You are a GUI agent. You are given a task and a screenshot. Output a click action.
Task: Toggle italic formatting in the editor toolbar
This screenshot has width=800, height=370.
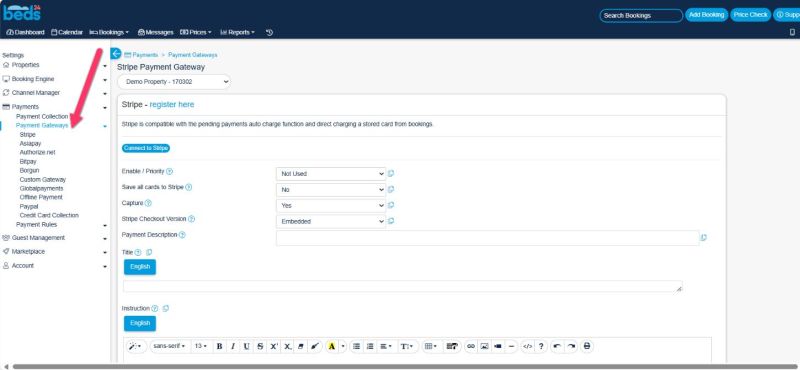(233, 346)
